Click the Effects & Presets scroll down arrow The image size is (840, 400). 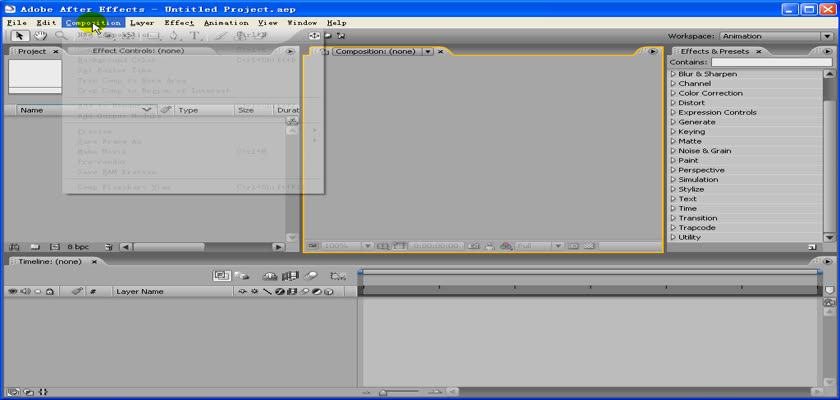pos(829,237)
